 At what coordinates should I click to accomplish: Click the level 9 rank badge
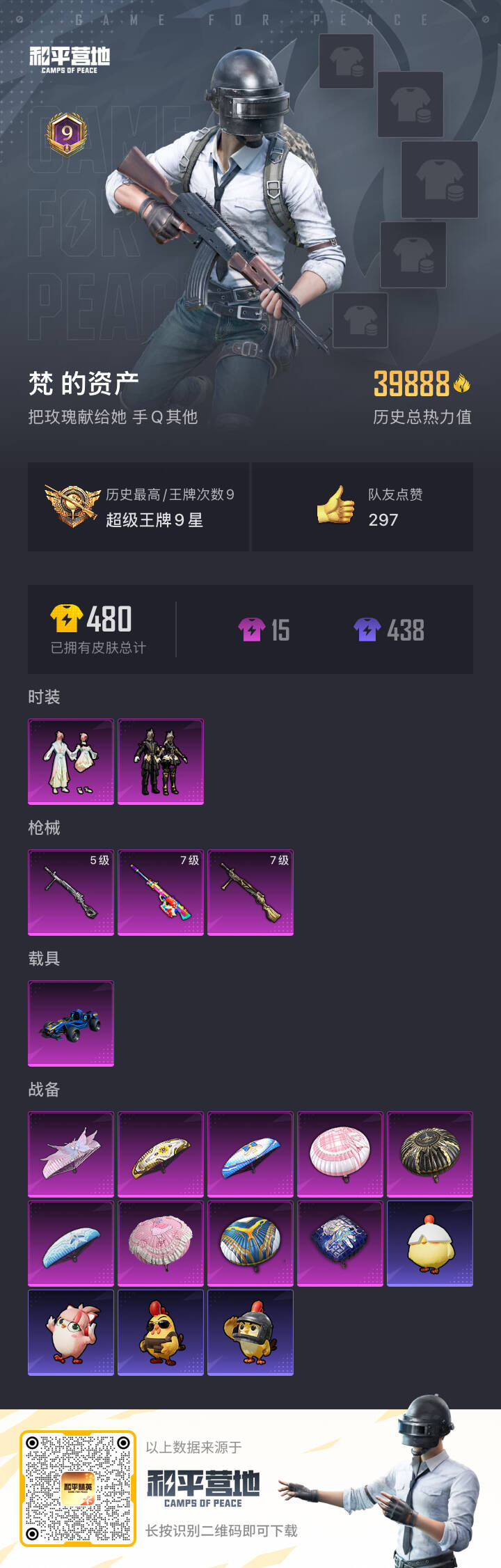(67, 134)
